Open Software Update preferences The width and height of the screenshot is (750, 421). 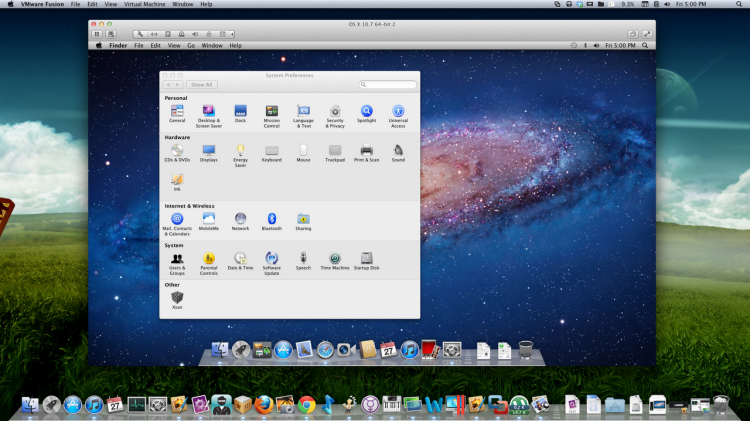[x=271, y=259]
